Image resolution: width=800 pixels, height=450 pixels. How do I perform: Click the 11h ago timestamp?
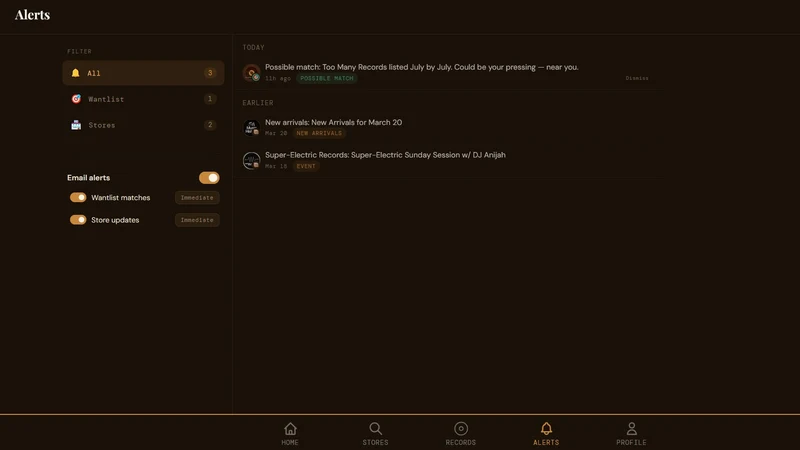pyautogui.click(x=278, y=79)
